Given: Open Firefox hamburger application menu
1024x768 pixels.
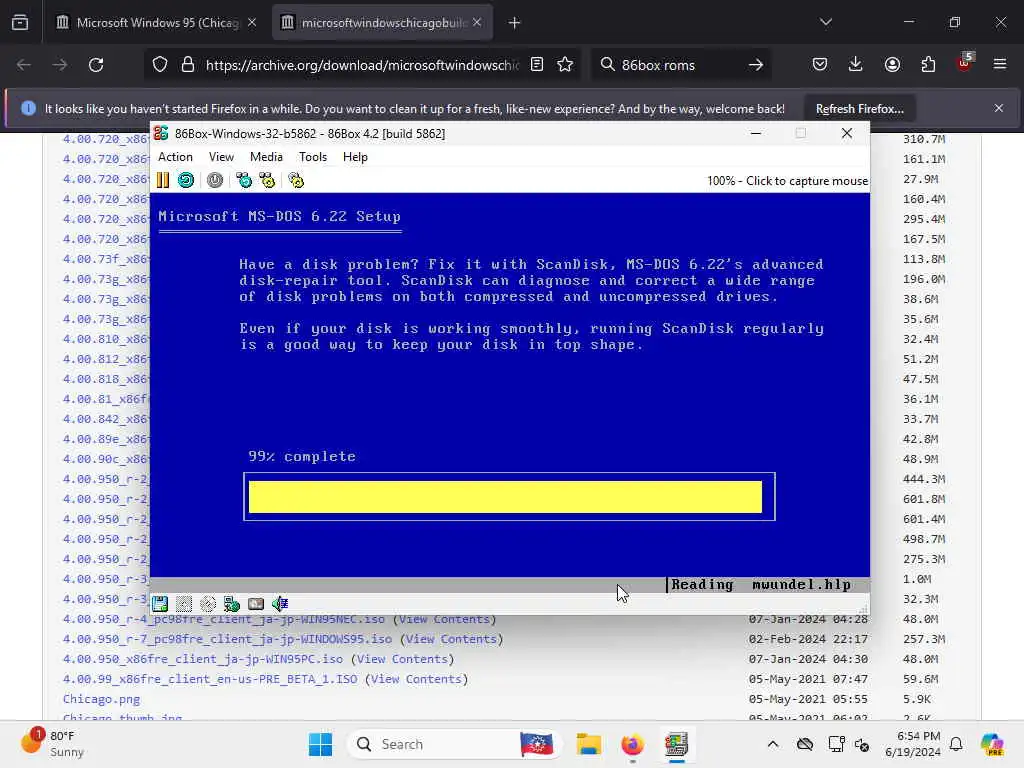Looking at the screenshot, I should [x=1000, y=64].
